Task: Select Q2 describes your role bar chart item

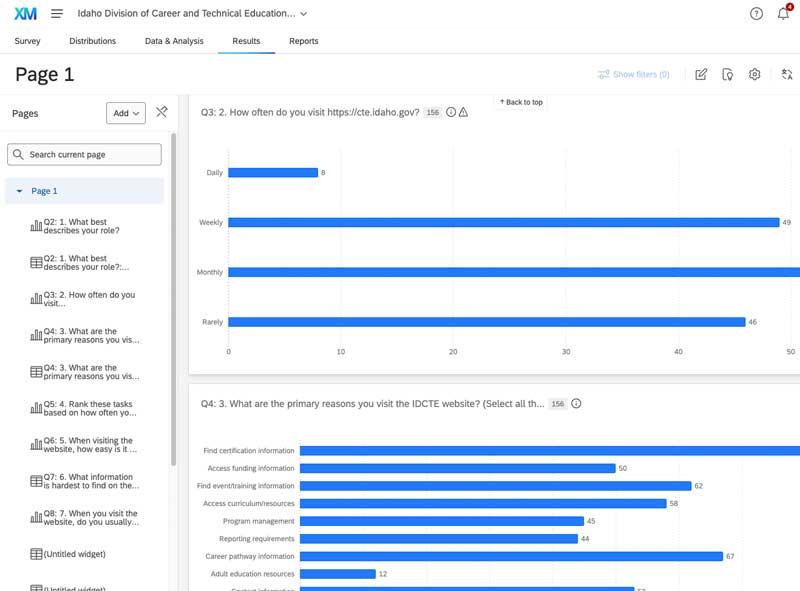Action: [x=84, y=226]
